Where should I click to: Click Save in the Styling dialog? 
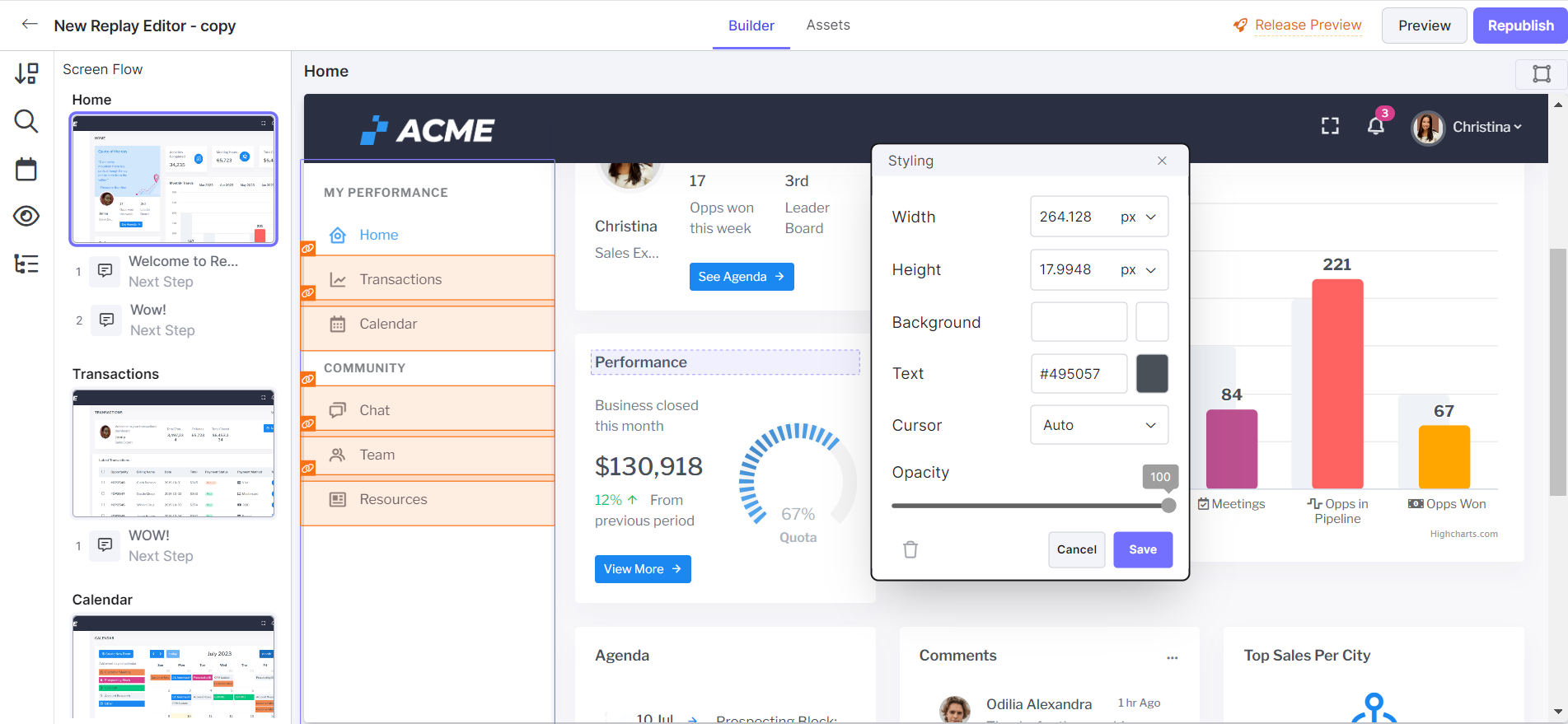[1143, 549]
